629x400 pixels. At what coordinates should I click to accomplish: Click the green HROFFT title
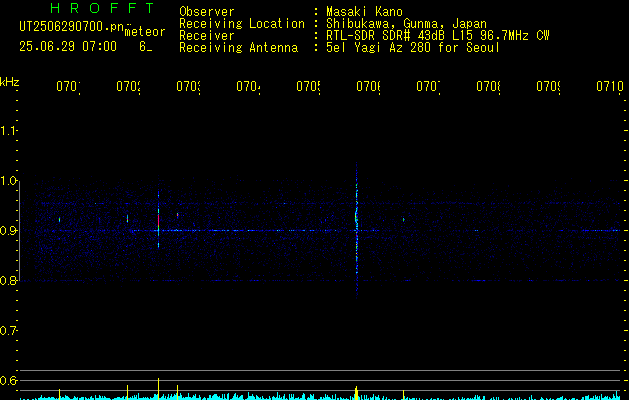[102, 8]
